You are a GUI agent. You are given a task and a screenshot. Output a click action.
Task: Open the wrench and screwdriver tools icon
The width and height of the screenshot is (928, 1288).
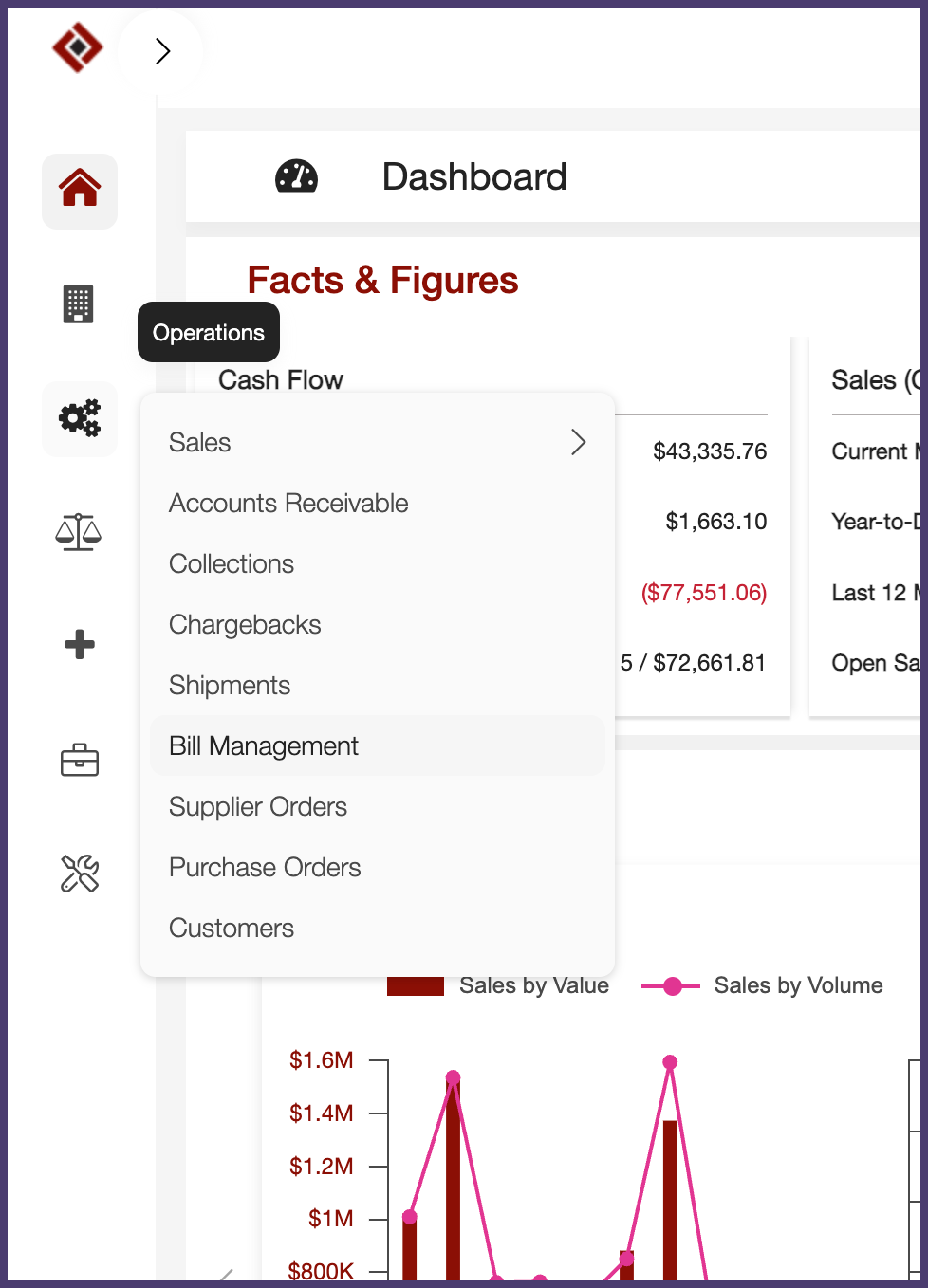tap(80, 874)
